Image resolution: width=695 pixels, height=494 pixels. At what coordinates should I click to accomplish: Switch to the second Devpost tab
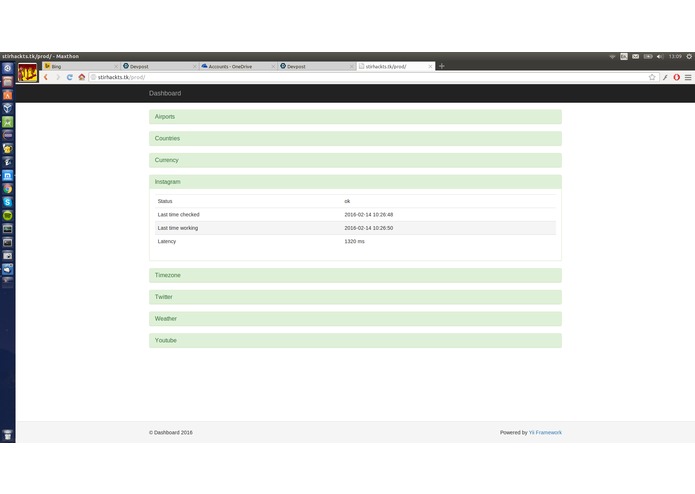click(316, 66)
